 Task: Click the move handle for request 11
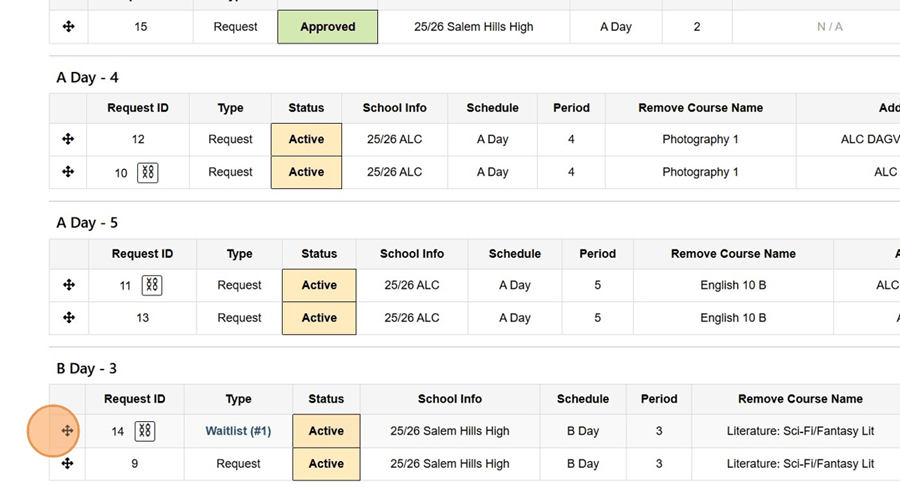68,285
